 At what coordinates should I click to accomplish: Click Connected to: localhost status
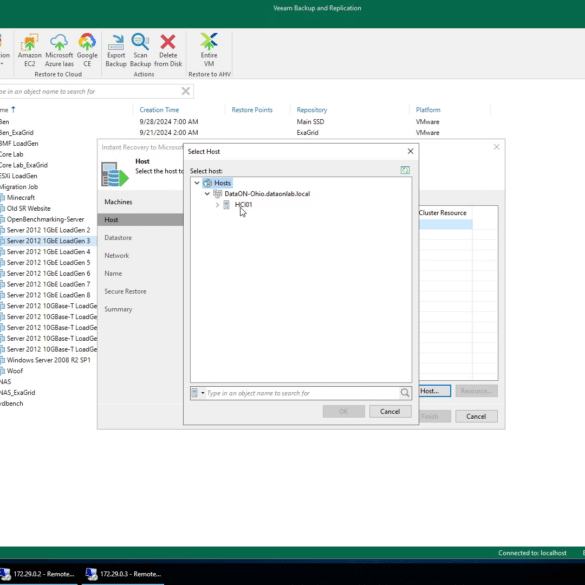tap(532, 553)
